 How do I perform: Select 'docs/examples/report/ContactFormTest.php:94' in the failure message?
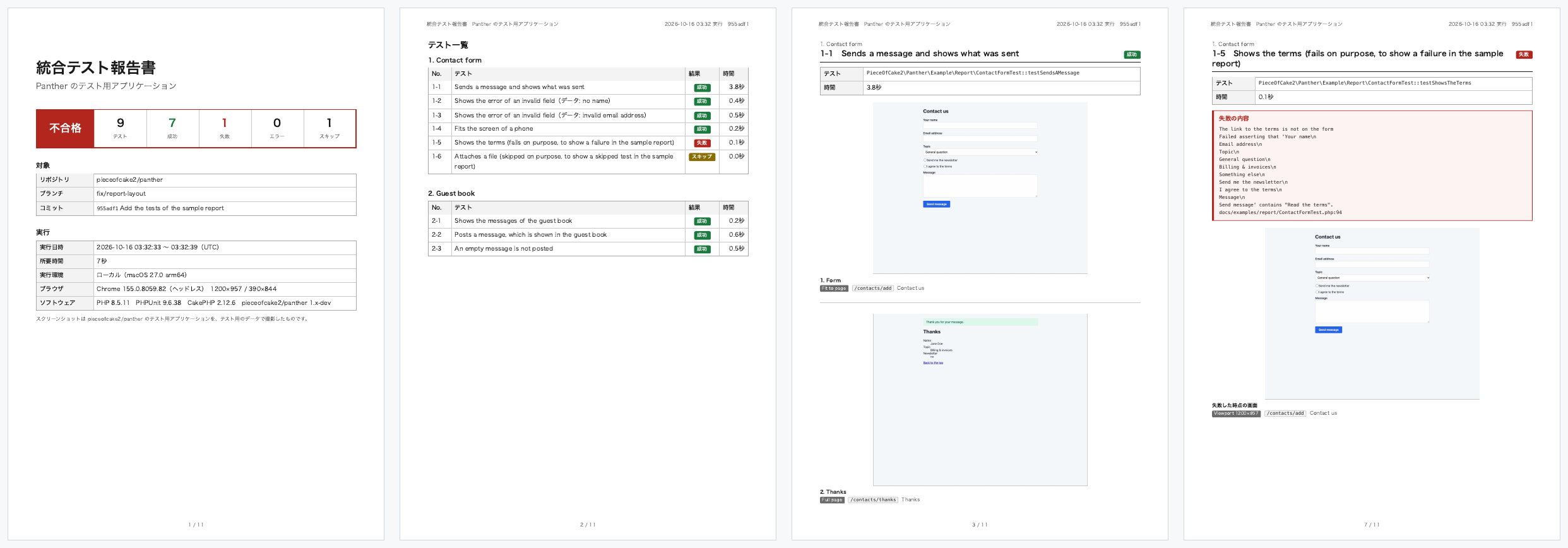(1280, 213)
